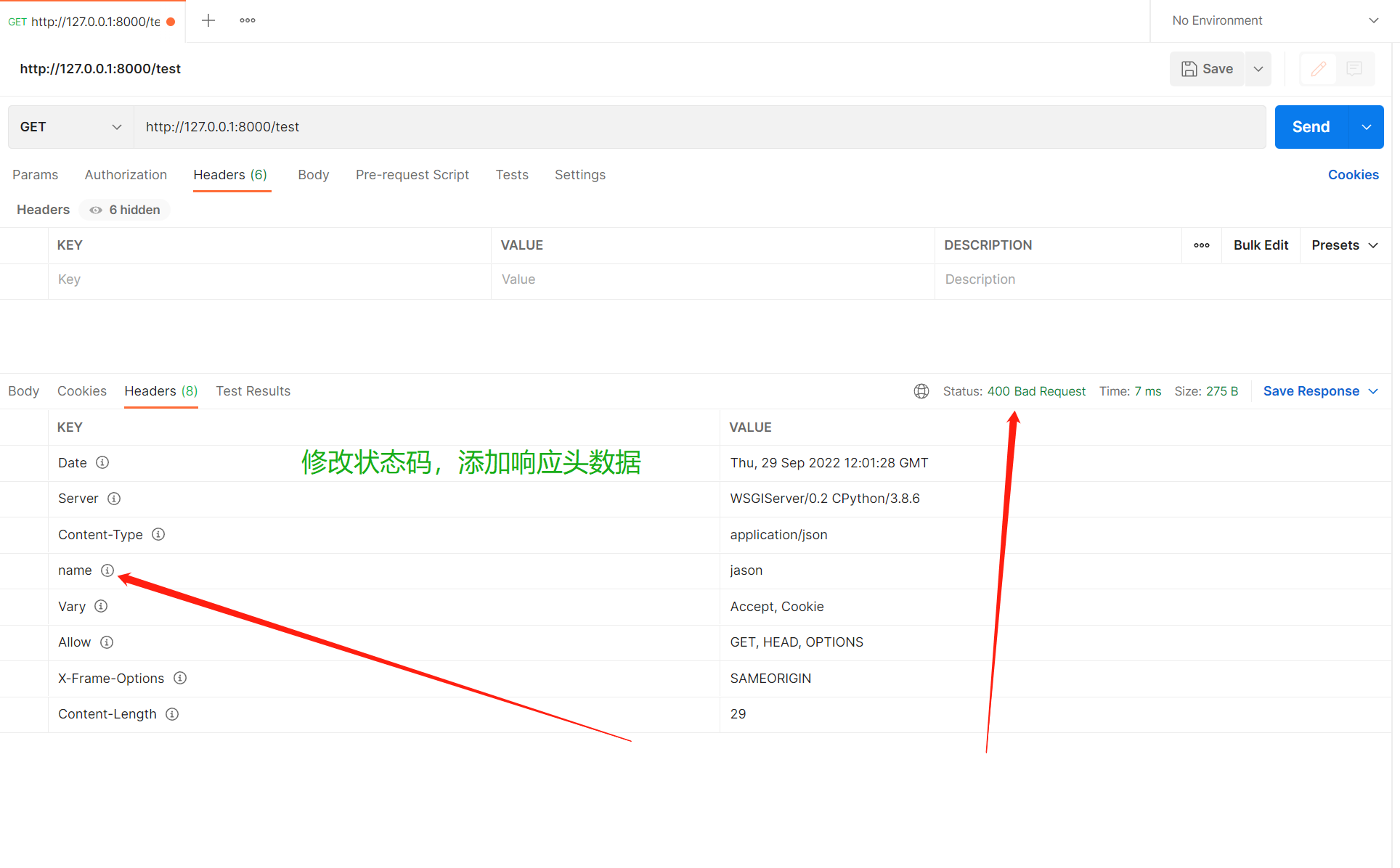Expand the Save button arrow menu
This screenshot has height=868, width=1400.
(1258, 69)
